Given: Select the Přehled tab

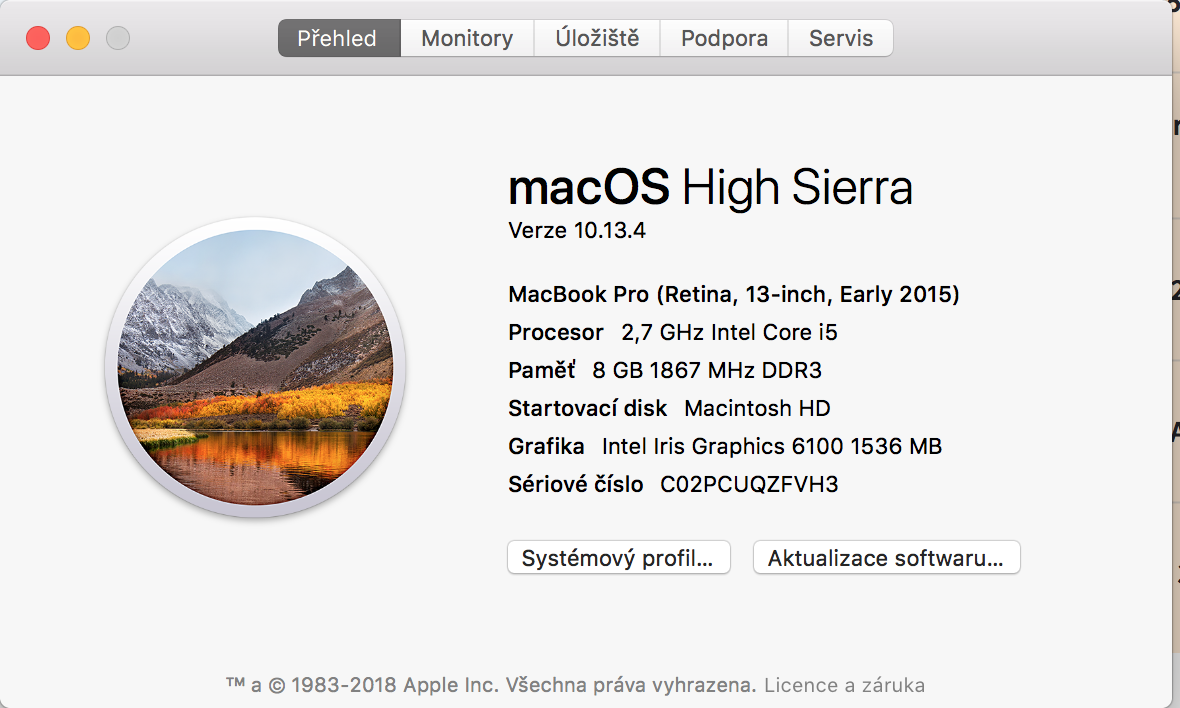Looking at the screenshot, I should click(338, 39).
